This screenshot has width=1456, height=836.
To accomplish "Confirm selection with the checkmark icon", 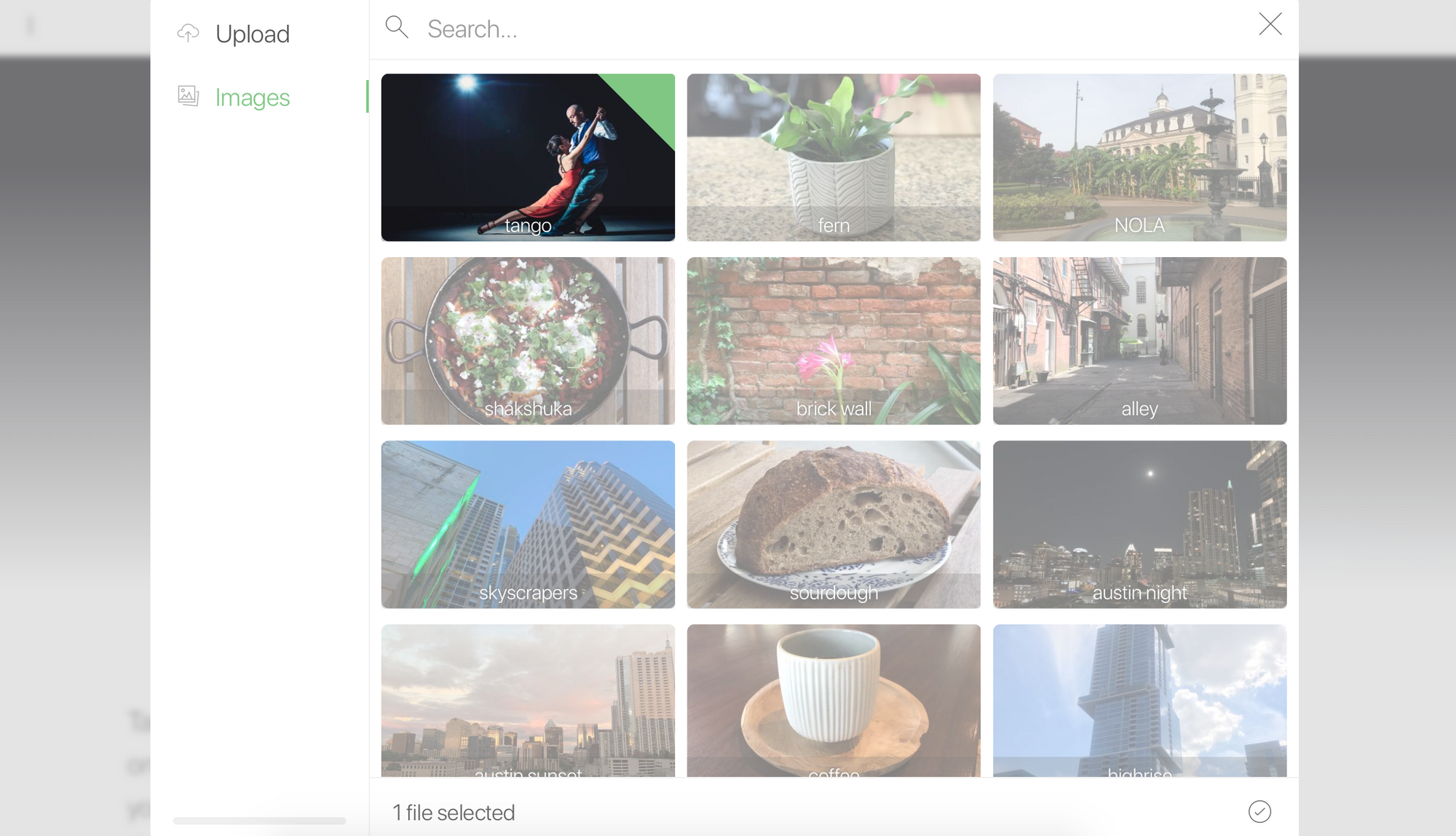I will pyautogui.click(x=1259, y=811).
